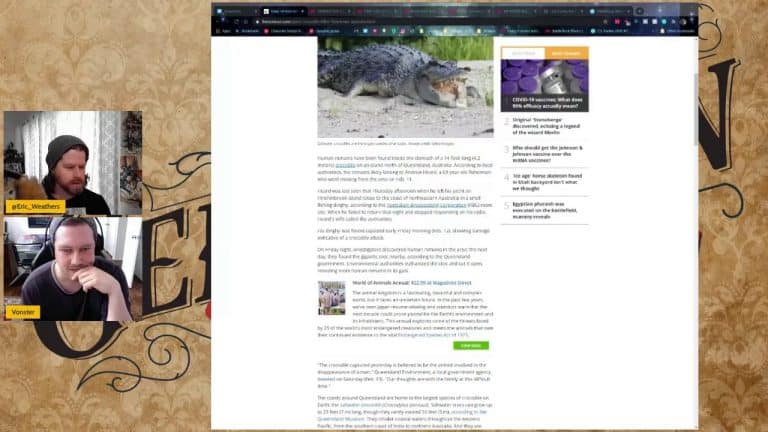The height and width of the screenshot is (432, 768).
Task: Select the first browser tab
Action: pyautogui.click(x=232, y=11)
